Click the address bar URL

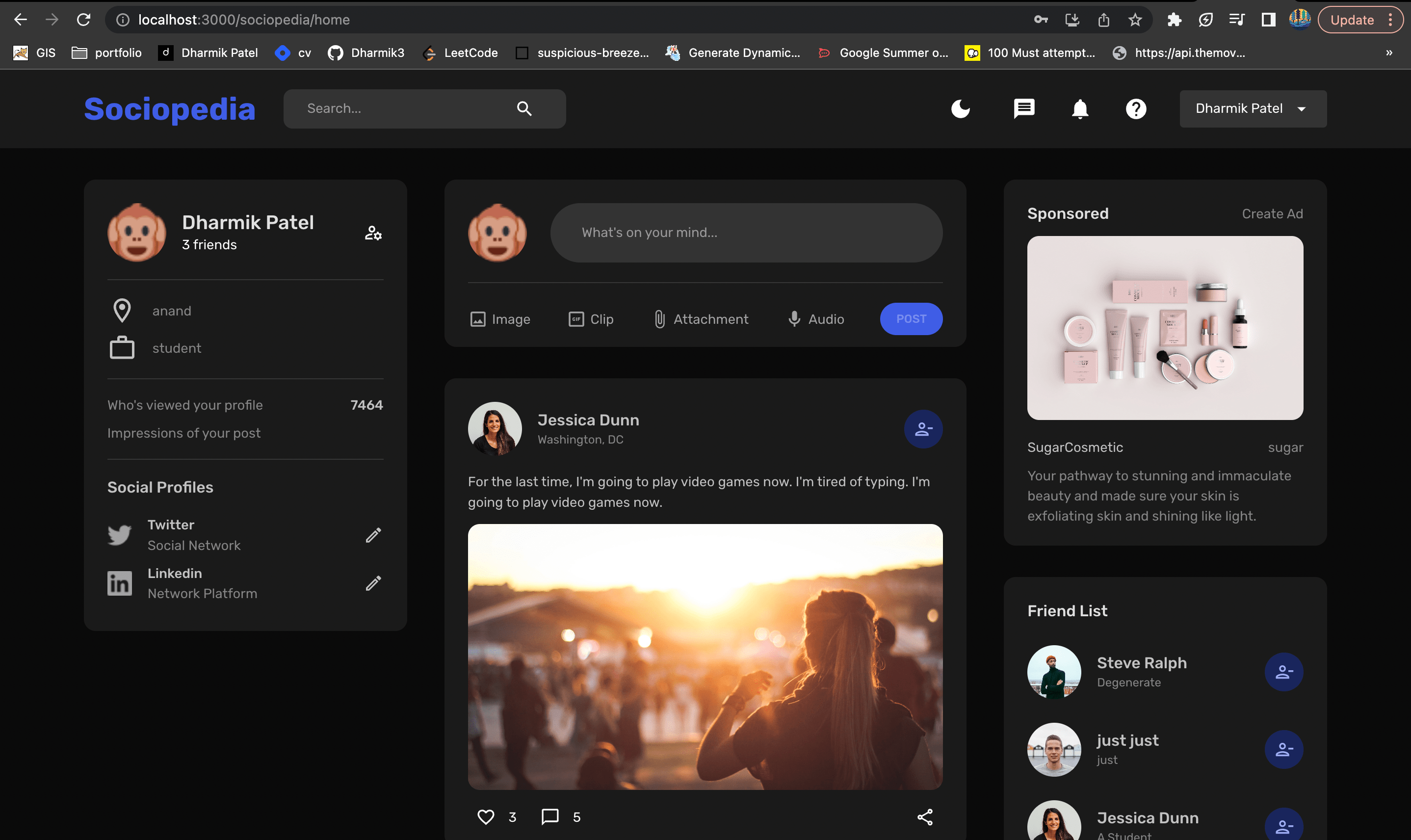(x=244, y=20)
